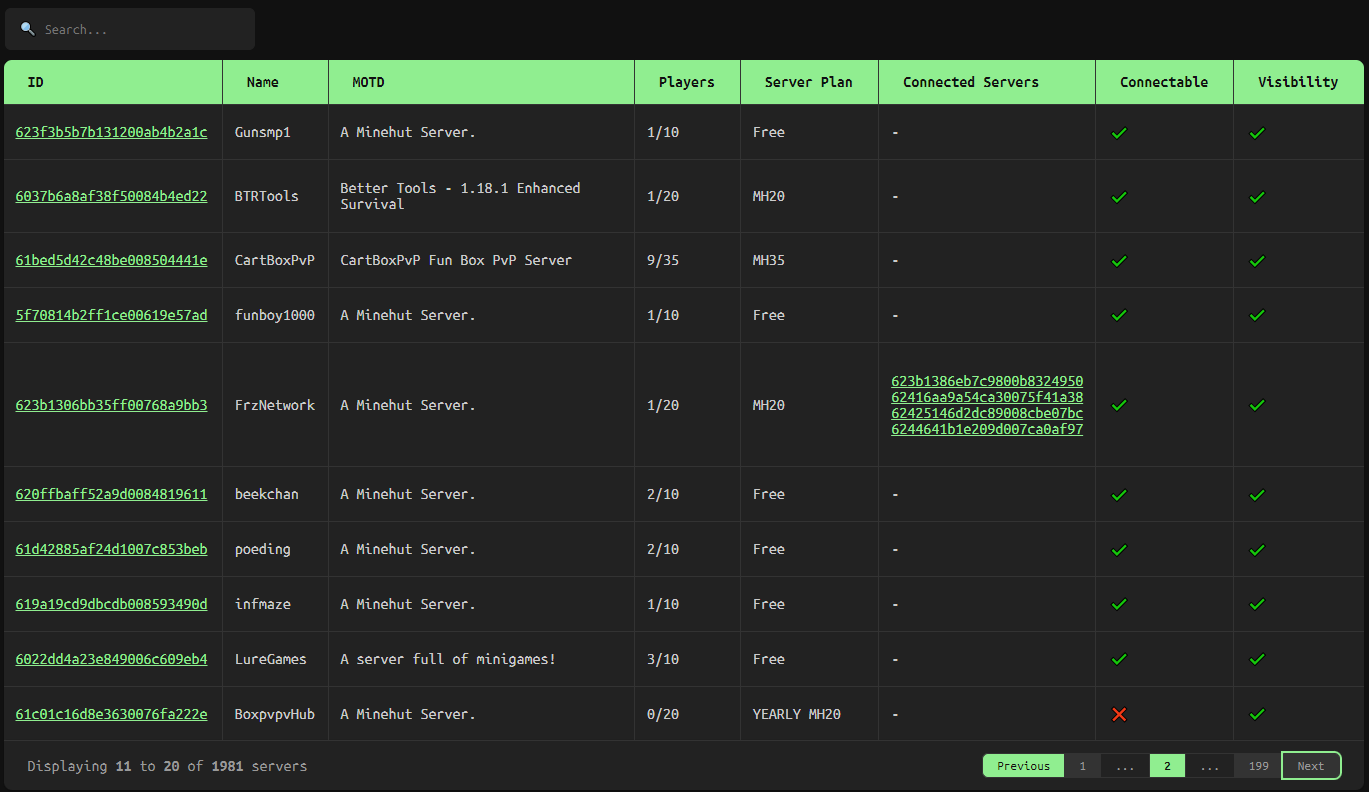The height and width of the screenshot is (792, 1369).
Task: Click the '3/10' players cell
Action: click(x=687, y=659)
